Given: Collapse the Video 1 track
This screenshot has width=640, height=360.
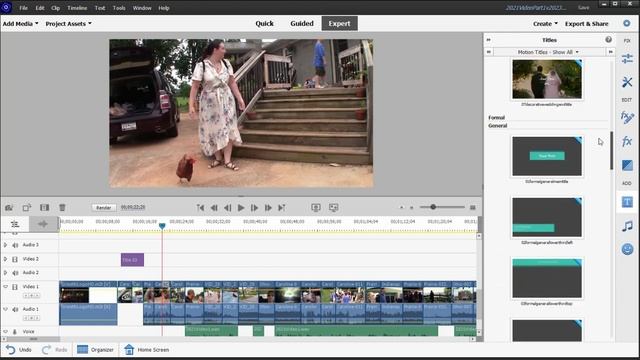Looking at the screenshot, I should [5, 287].
